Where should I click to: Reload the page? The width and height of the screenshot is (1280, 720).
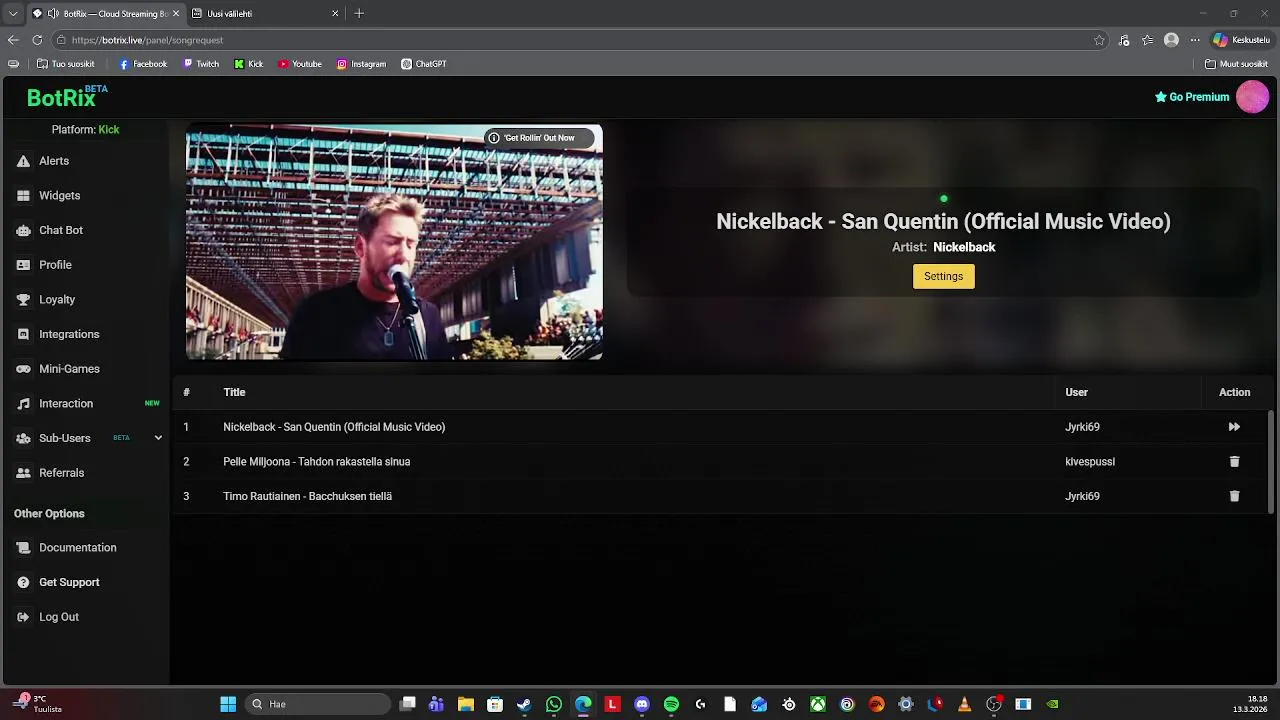click(x=37, y=40)
